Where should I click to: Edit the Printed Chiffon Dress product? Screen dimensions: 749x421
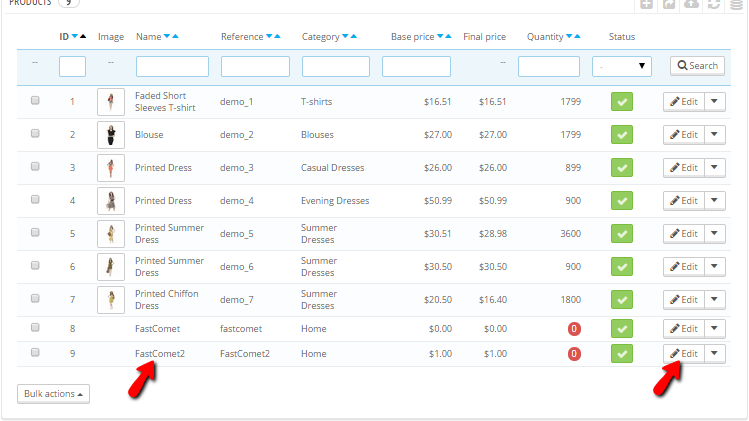pyautogui.click(x=684, y=300)
